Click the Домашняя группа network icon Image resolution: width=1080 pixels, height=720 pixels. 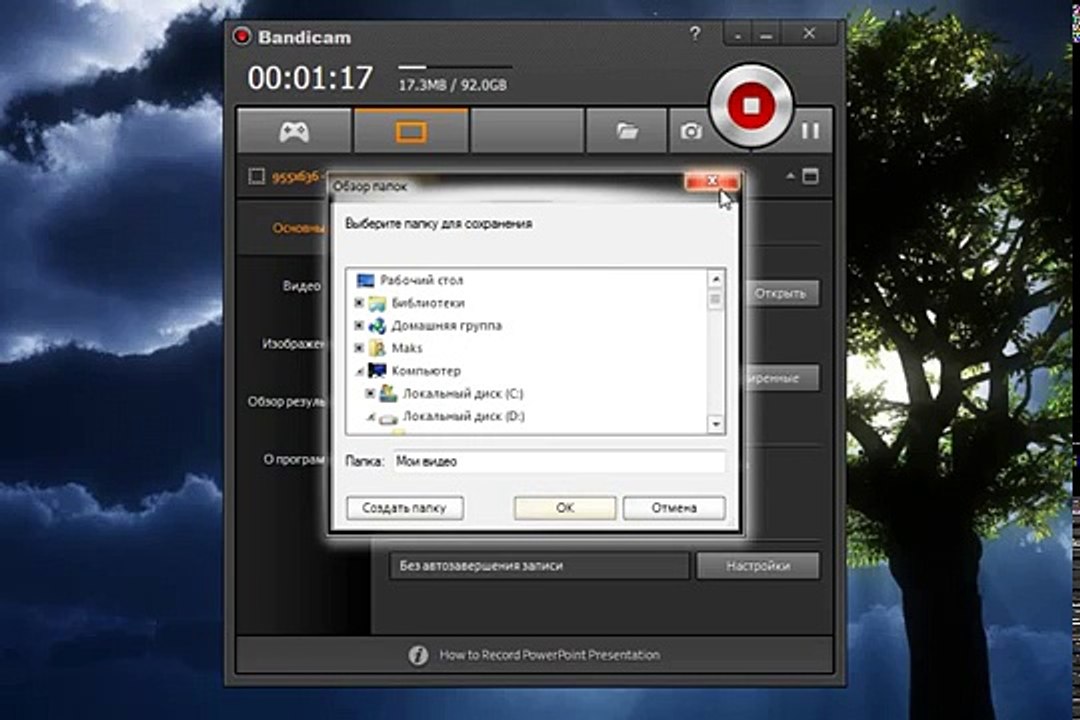tap(377, 325)
